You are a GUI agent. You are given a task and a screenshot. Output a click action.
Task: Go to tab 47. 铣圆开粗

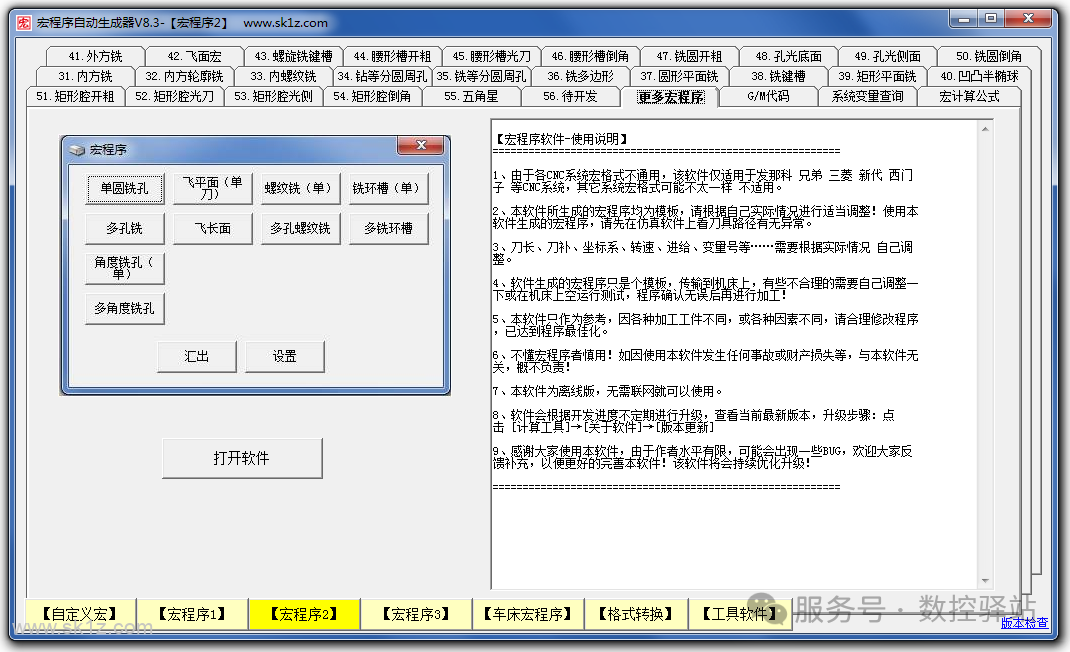(689, 56)
